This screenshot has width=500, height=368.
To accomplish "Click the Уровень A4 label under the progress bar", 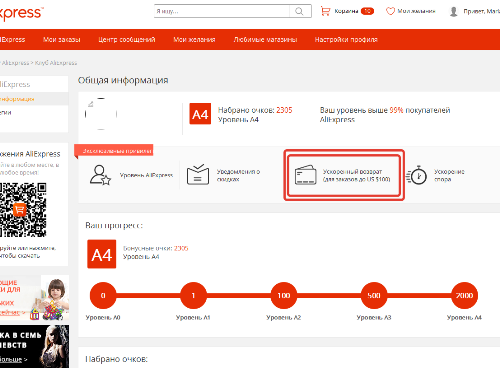I will pos(464,317).
